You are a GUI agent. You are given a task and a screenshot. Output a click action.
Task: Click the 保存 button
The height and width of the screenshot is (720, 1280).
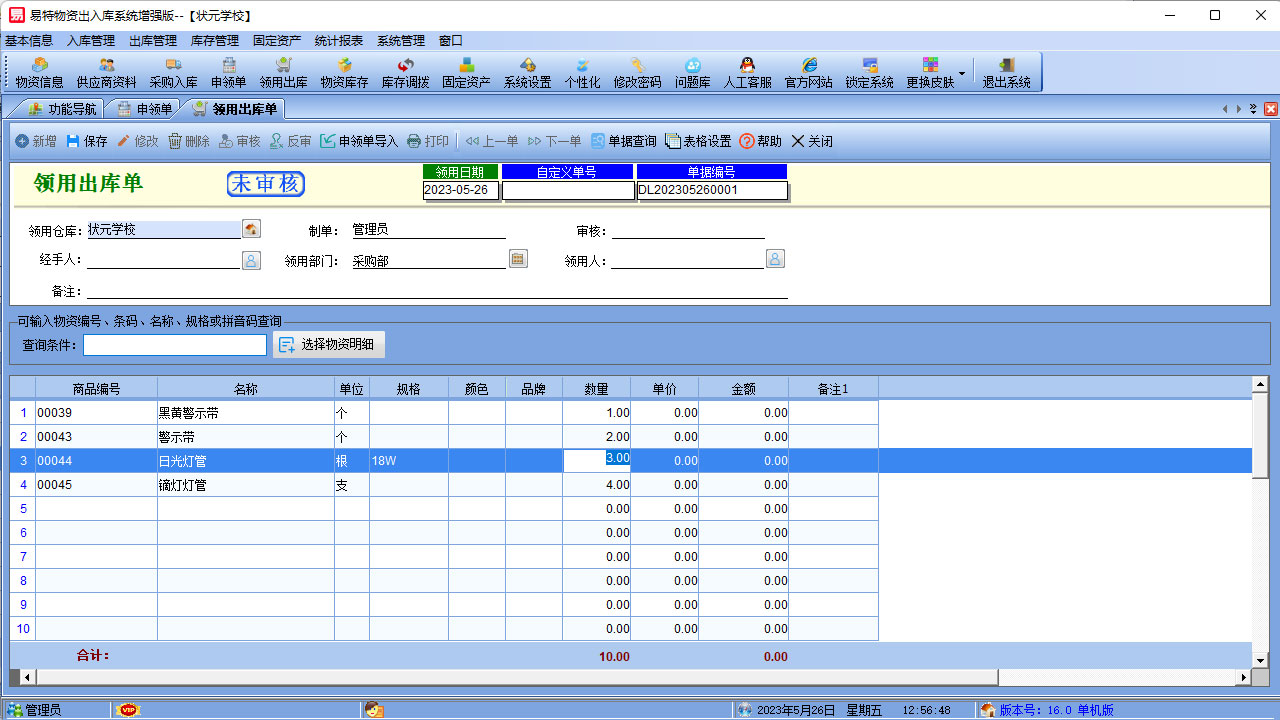87,141
